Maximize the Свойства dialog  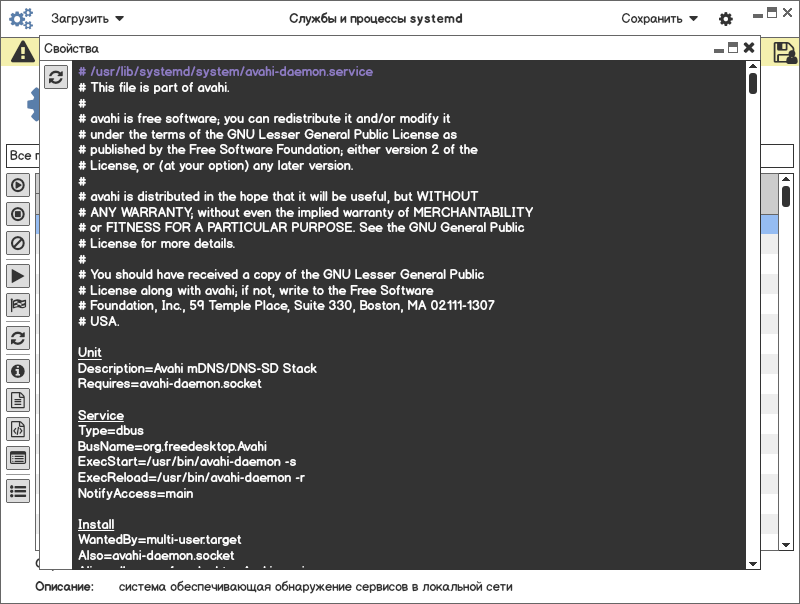point(733,47)
